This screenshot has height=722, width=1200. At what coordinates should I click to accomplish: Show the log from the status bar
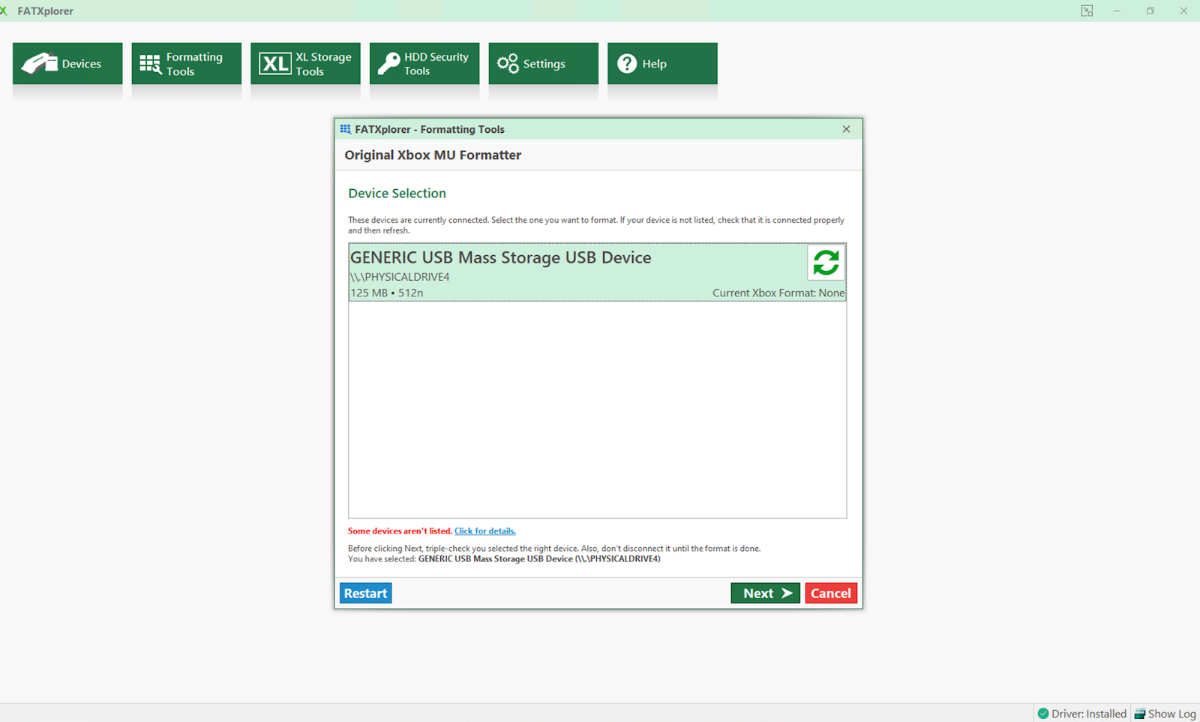click(1164, 714)
